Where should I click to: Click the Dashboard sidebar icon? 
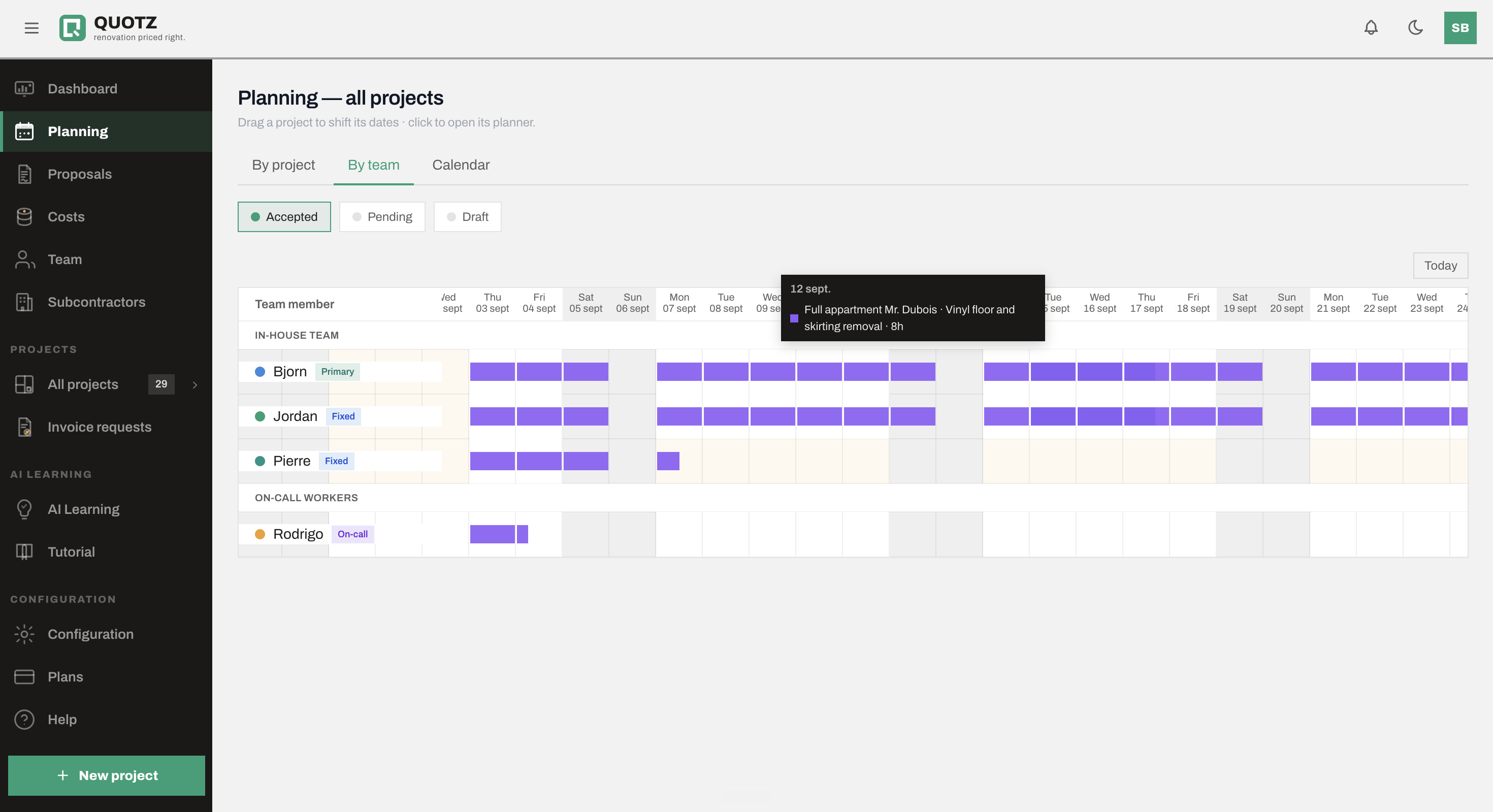(x=24, y=89)
